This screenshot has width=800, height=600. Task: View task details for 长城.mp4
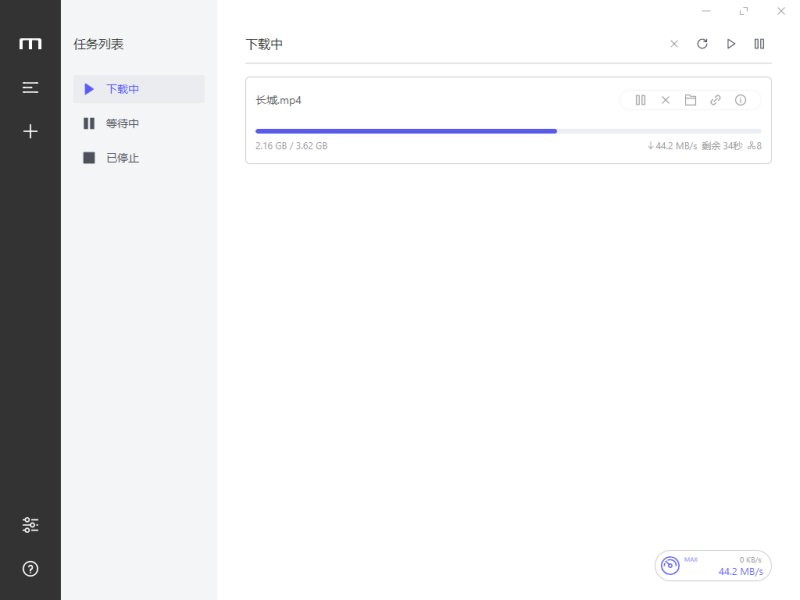coord(740,100)
